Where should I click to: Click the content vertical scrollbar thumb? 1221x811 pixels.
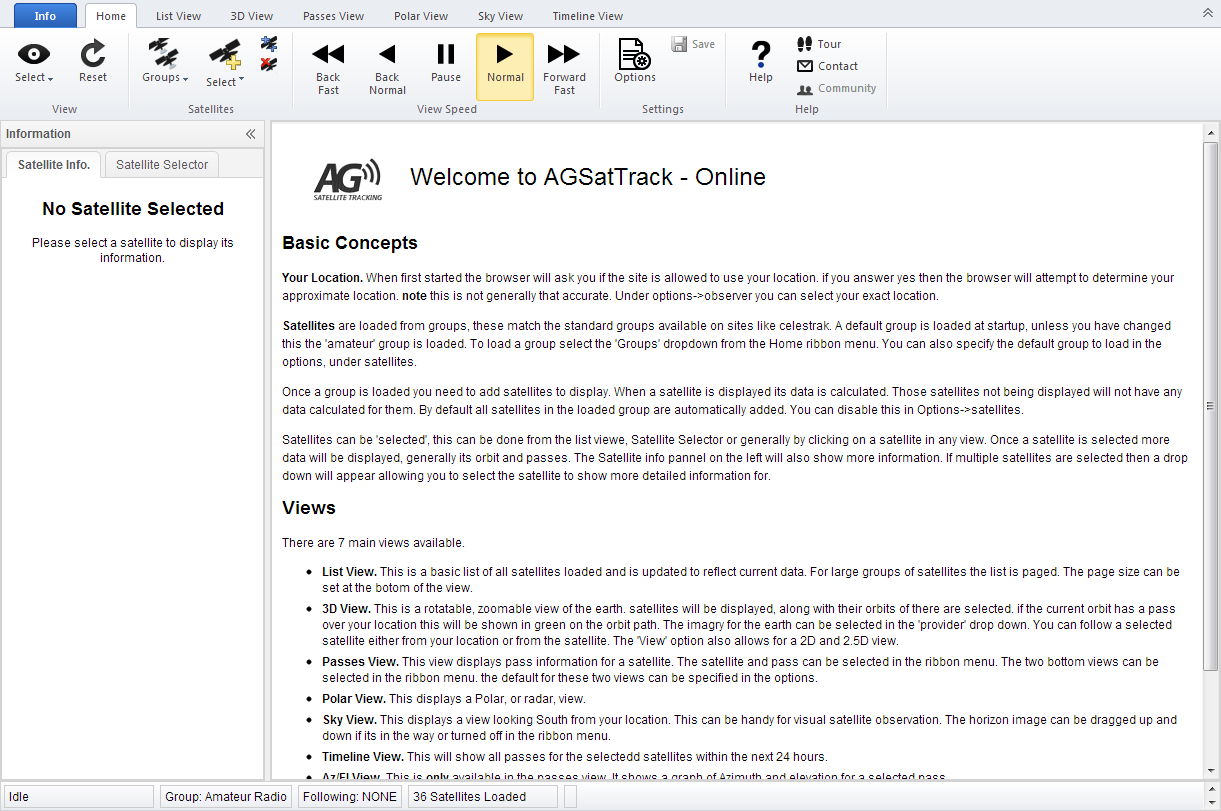click(1211, 406)
